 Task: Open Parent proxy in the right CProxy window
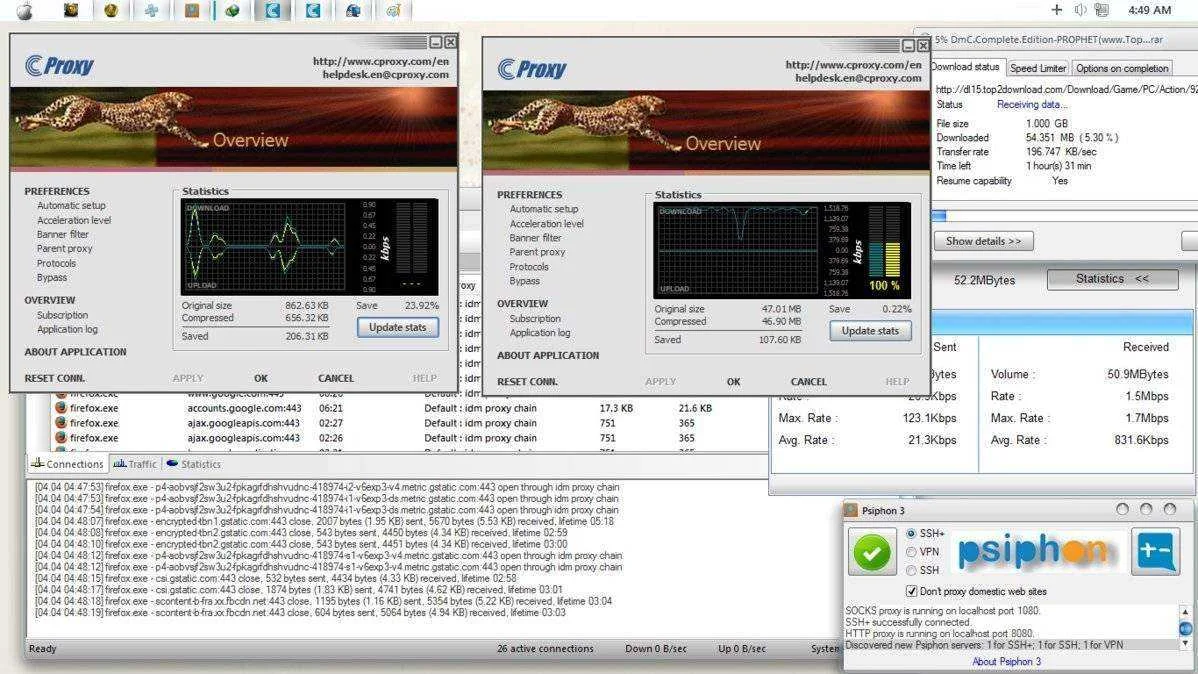537,252
